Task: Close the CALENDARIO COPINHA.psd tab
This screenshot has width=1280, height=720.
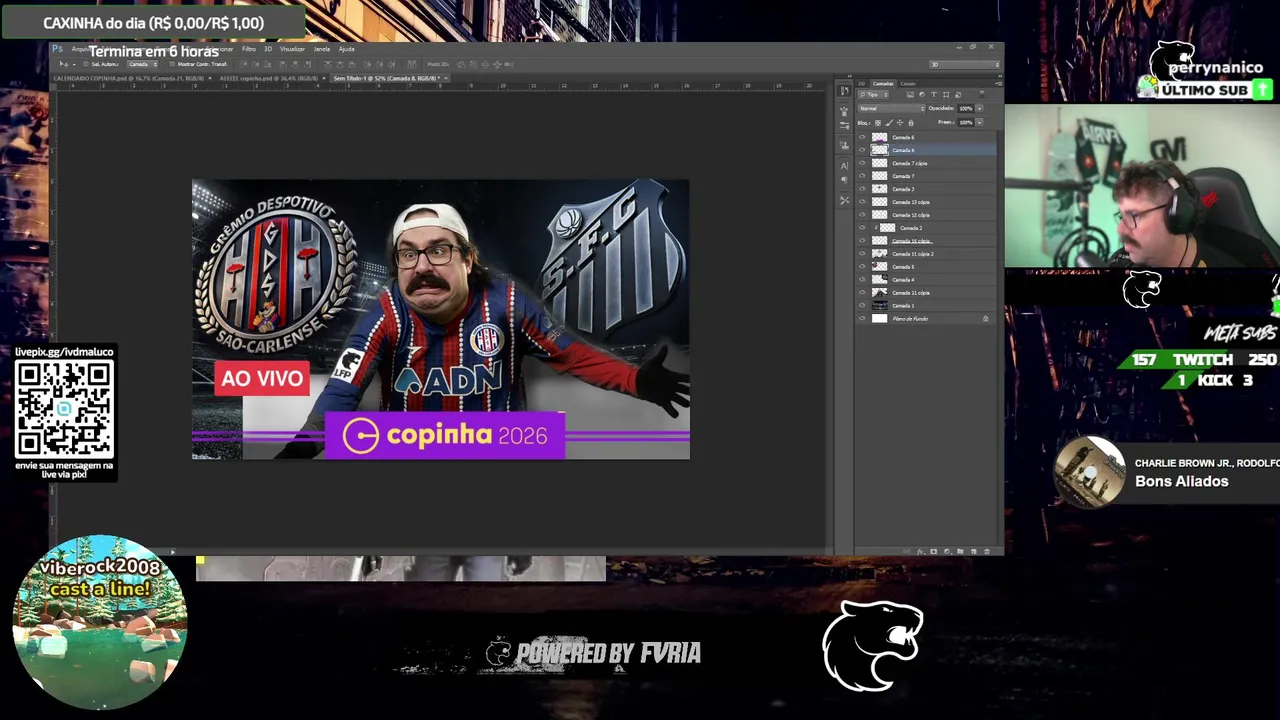Action: coord(210,78)
